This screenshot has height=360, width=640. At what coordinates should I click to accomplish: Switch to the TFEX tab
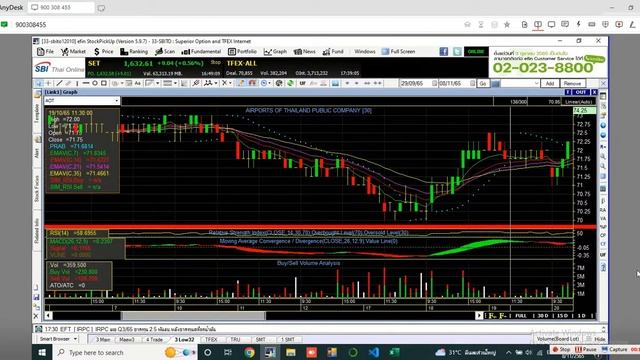coord(211,340)
